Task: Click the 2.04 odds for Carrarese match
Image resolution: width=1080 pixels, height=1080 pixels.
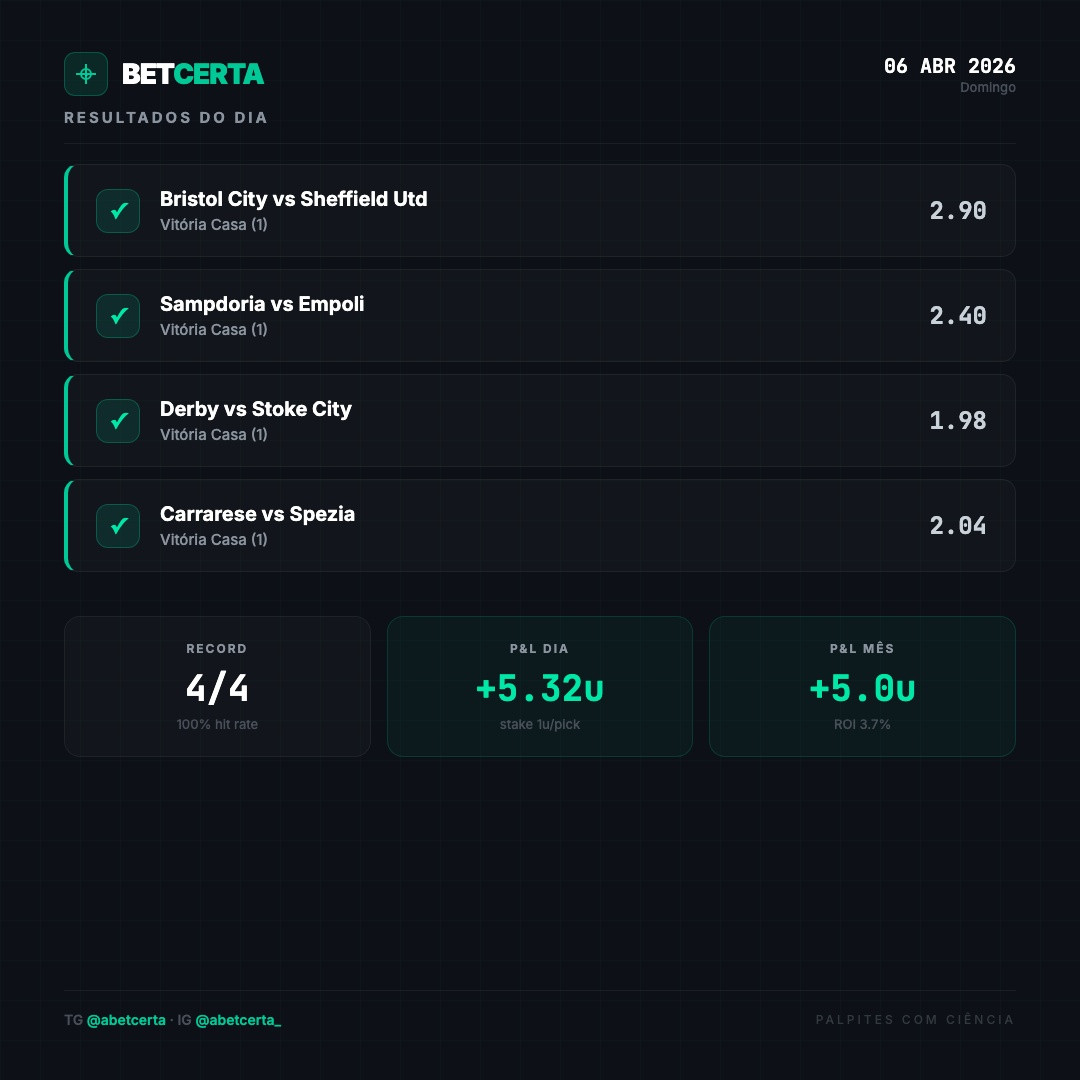Action: click(x=957, y=526)
